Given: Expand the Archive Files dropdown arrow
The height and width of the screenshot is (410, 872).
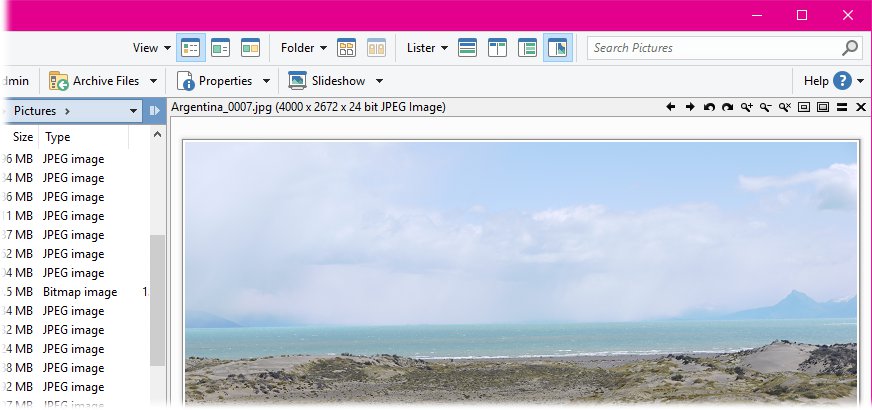Looking at the screenshot, I should coord(153,81).
